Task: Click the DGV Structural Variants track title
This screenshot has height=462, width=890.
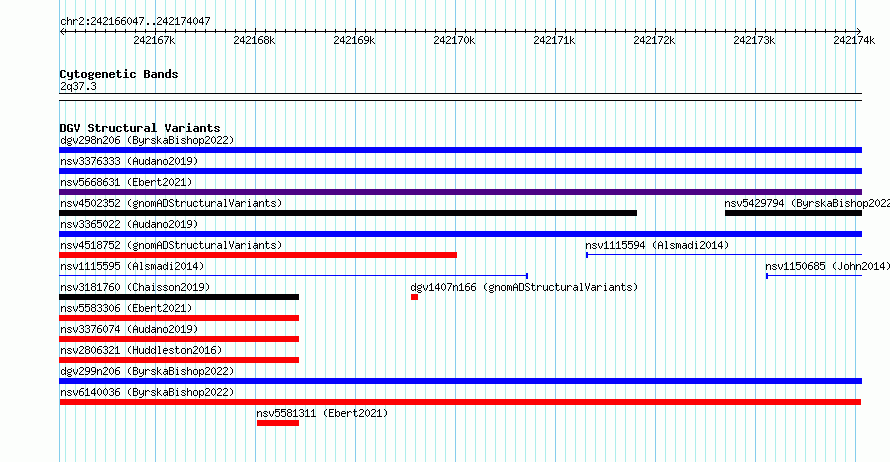Action: tap(140, 128)
